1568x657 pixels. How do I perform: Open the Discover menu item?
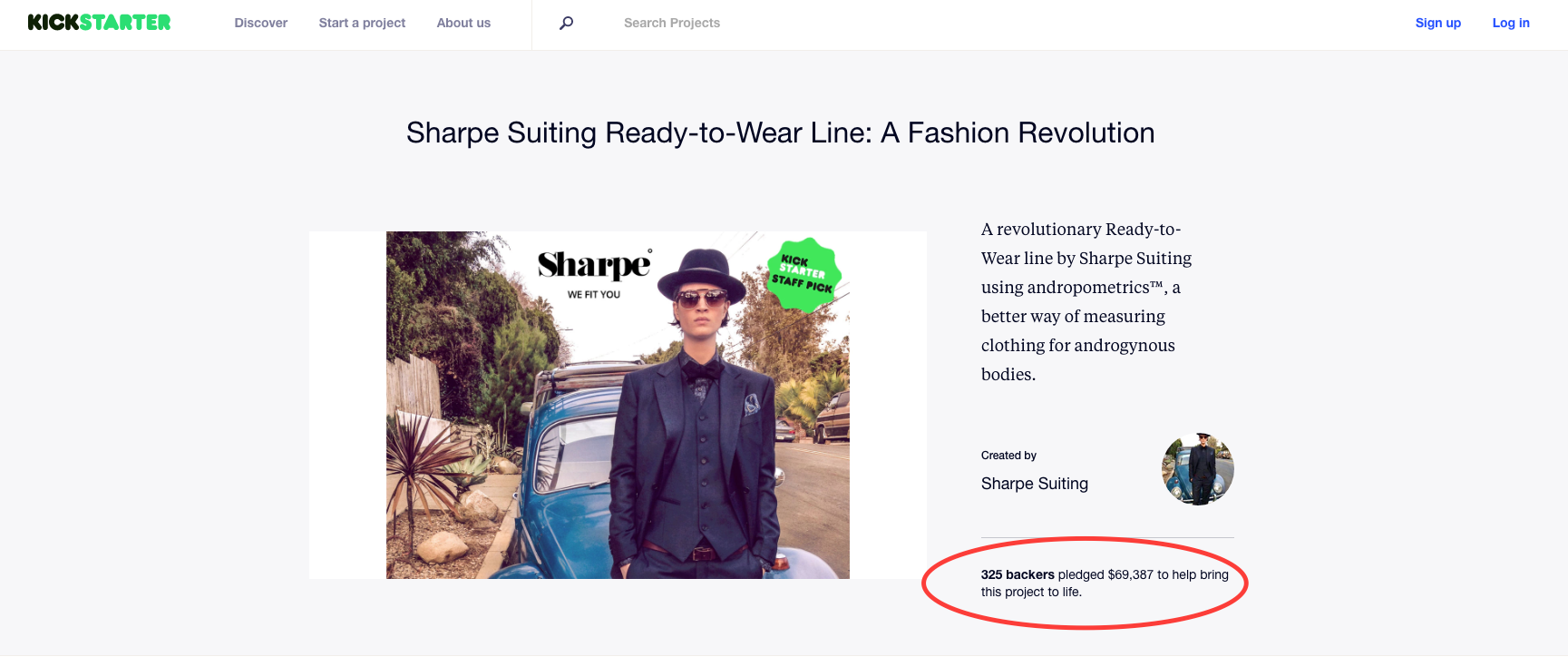click(x=261, y=23)
